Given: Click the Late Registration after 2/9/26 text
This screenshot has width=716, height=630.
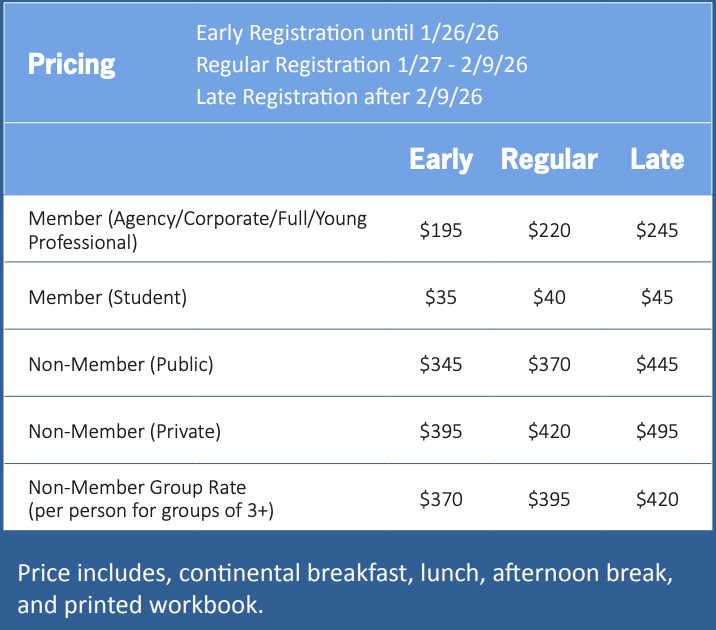Looking at the screenshot, I should coord(339,97).
